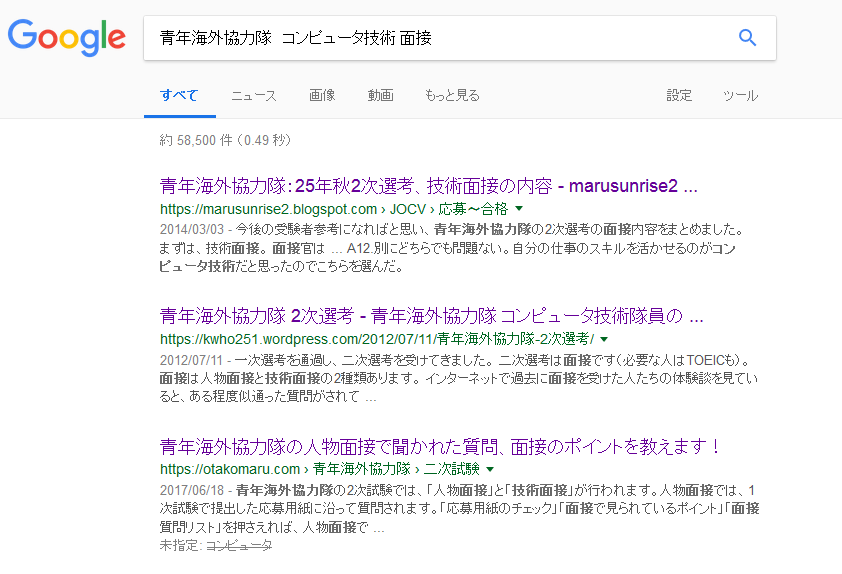Switch to the 動画 tab
The image size is (842, 574).
tap(380, 96)
